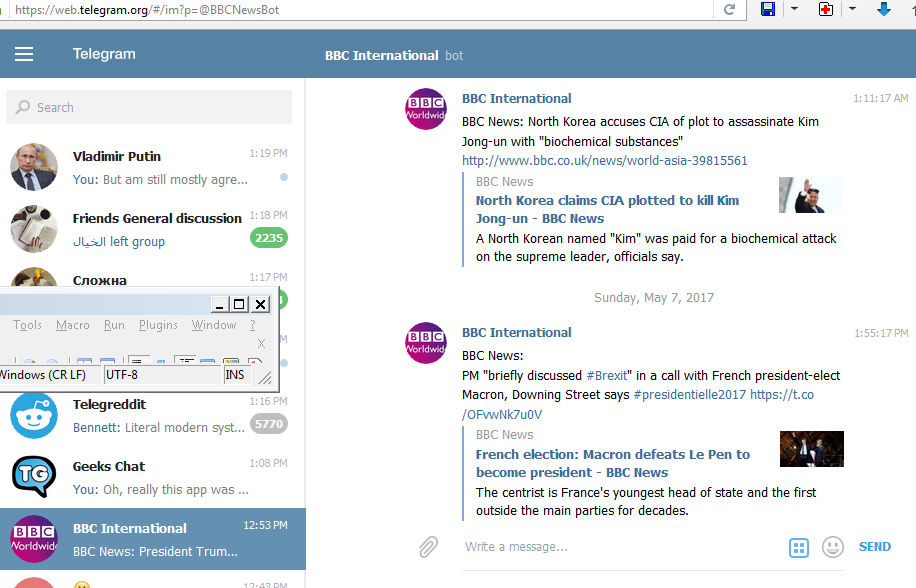The image size is (916, 588).
Task: Click Windows (CR LF) status bar field
Action: tap(50, 375)
